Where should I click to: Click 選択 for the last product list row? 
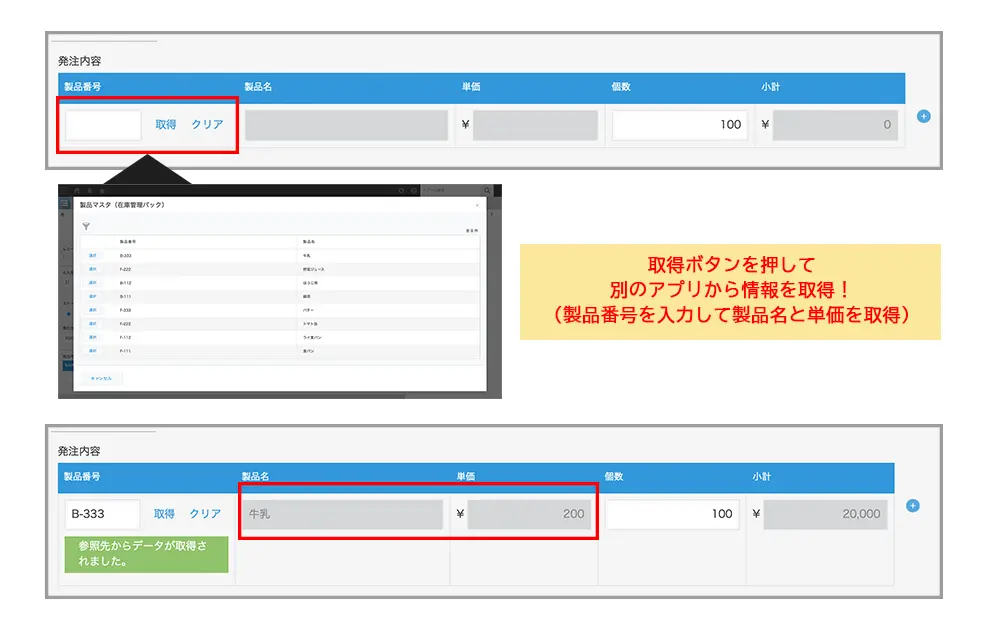coord(93,351)
